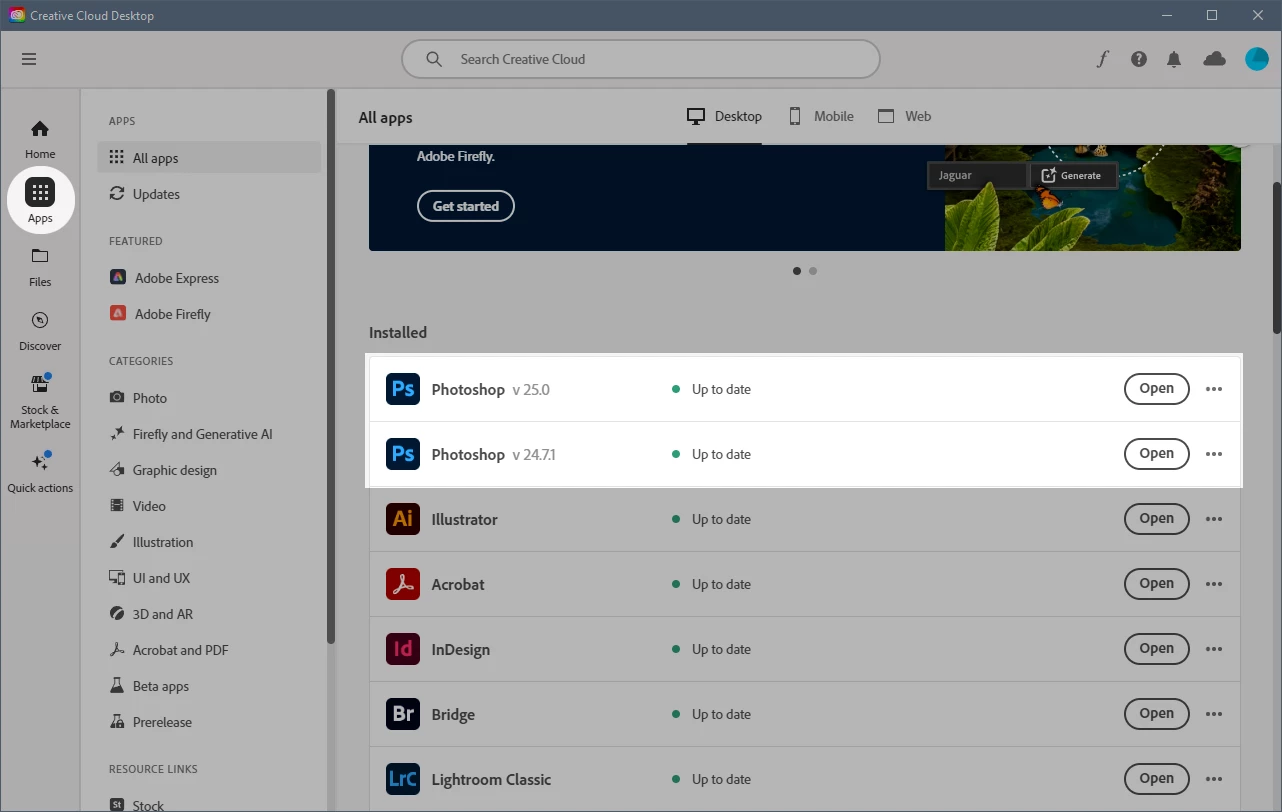The height and width of the screenshot is (812, 1282).
Task: Click Photoshop v 25.0 app icon
Action: point(403,389)
